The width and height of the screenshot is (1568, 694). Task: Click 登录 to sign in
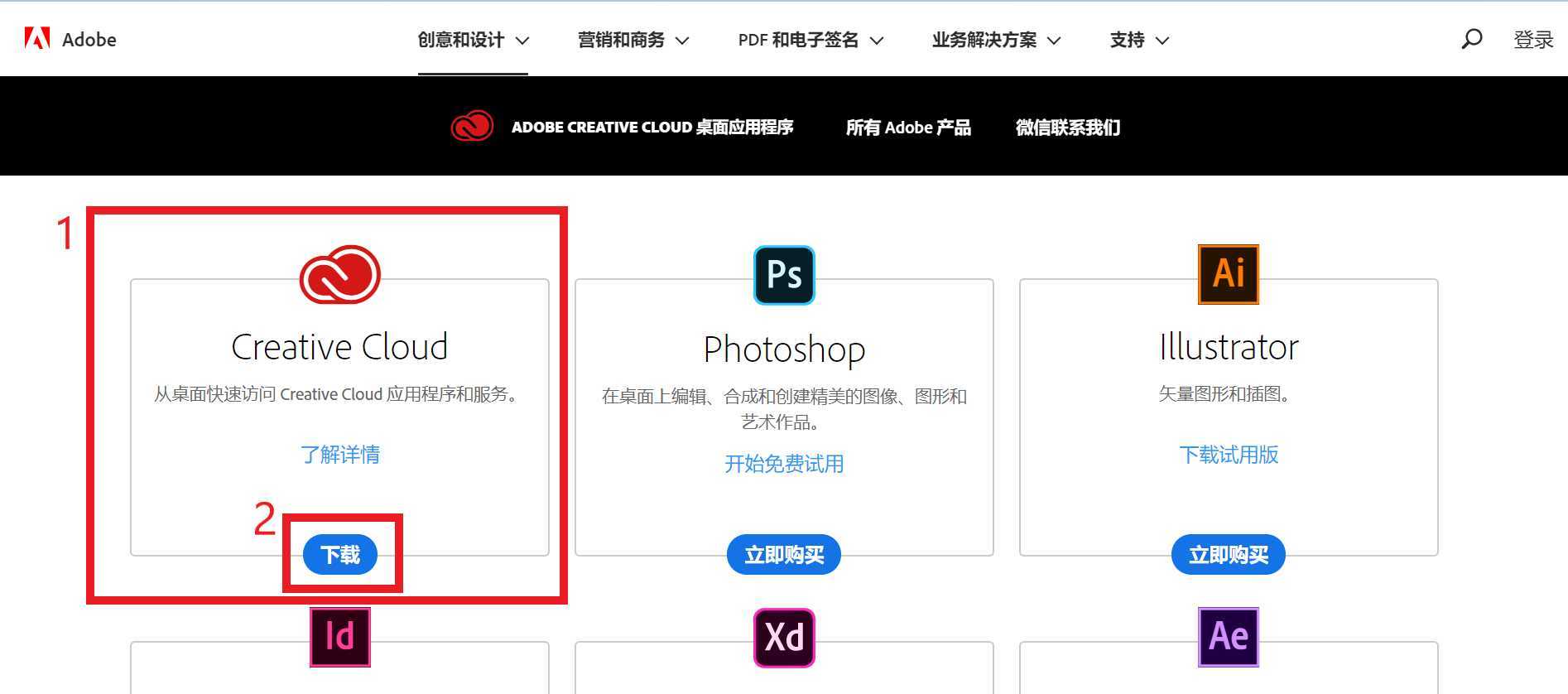click(x=1533, y=40)
